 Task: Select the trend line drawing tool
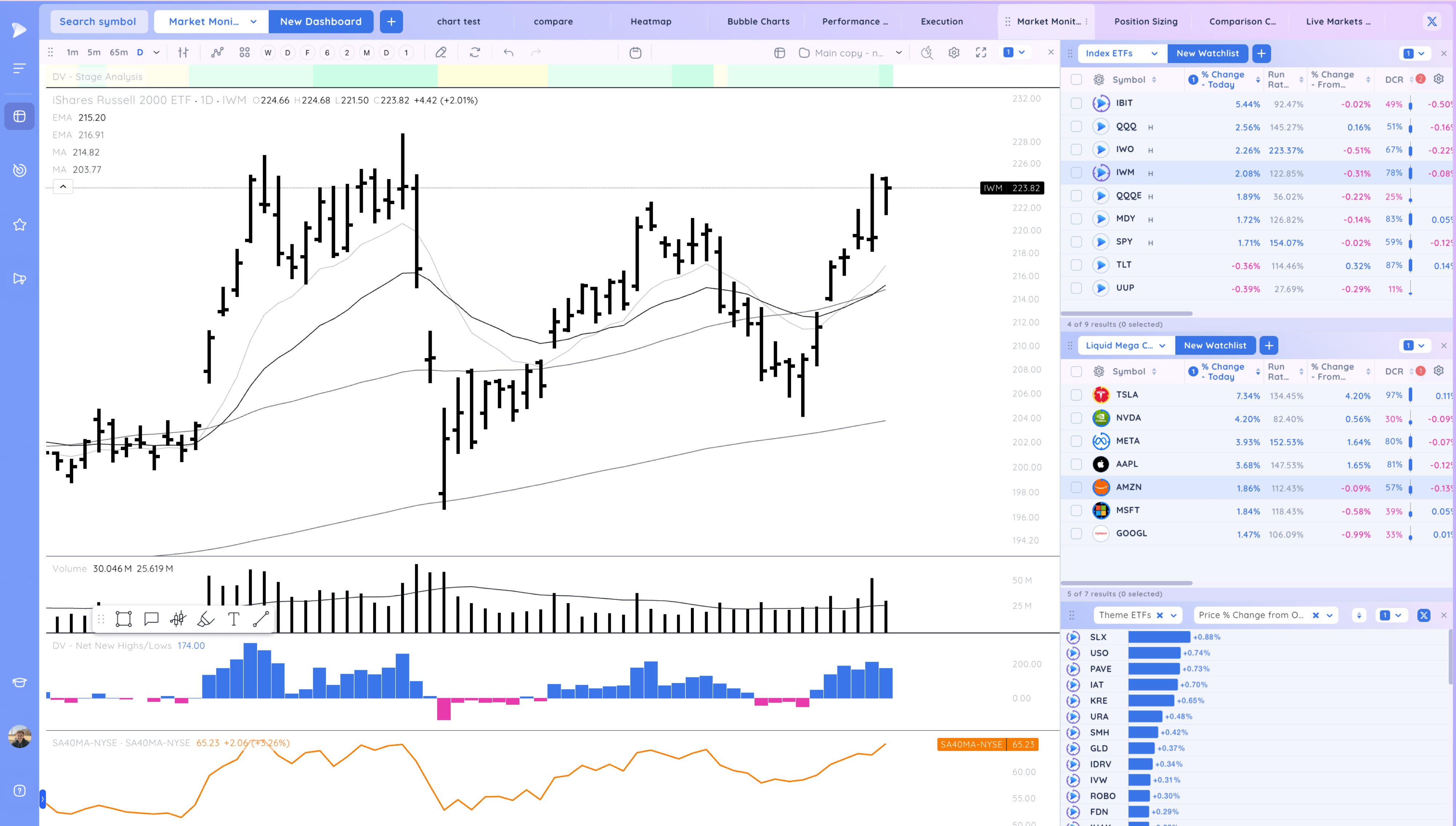coord(261,619)
